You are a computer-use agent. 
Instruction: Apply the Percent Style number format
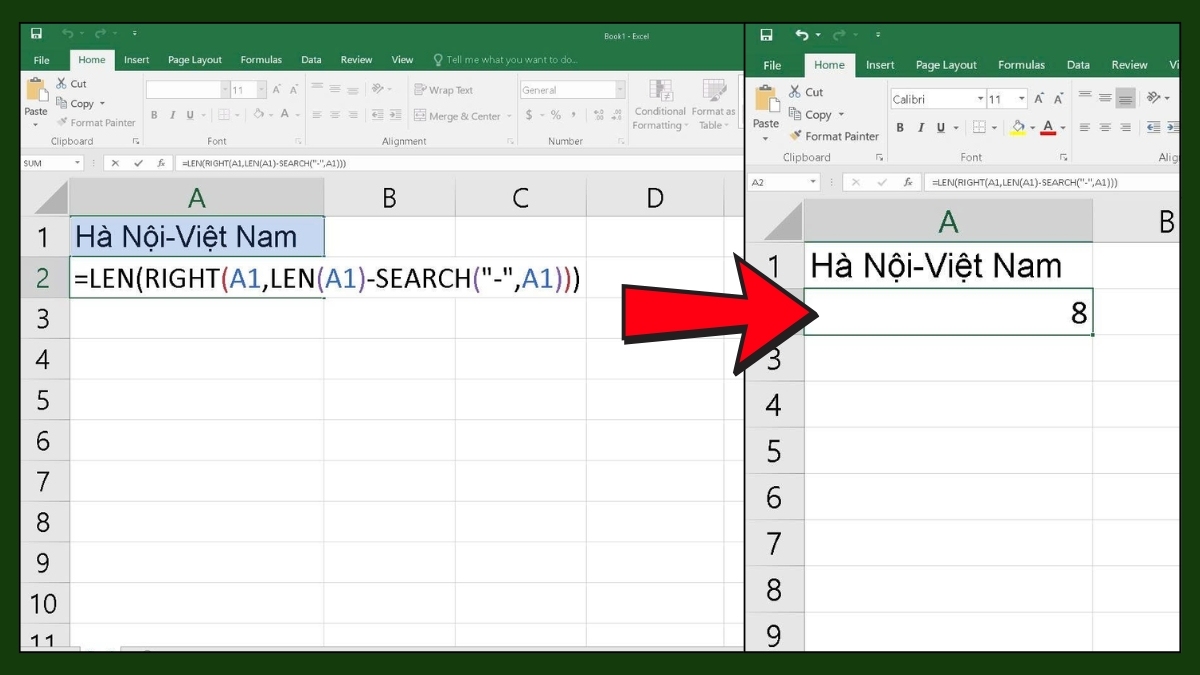[x=557, y=113]
